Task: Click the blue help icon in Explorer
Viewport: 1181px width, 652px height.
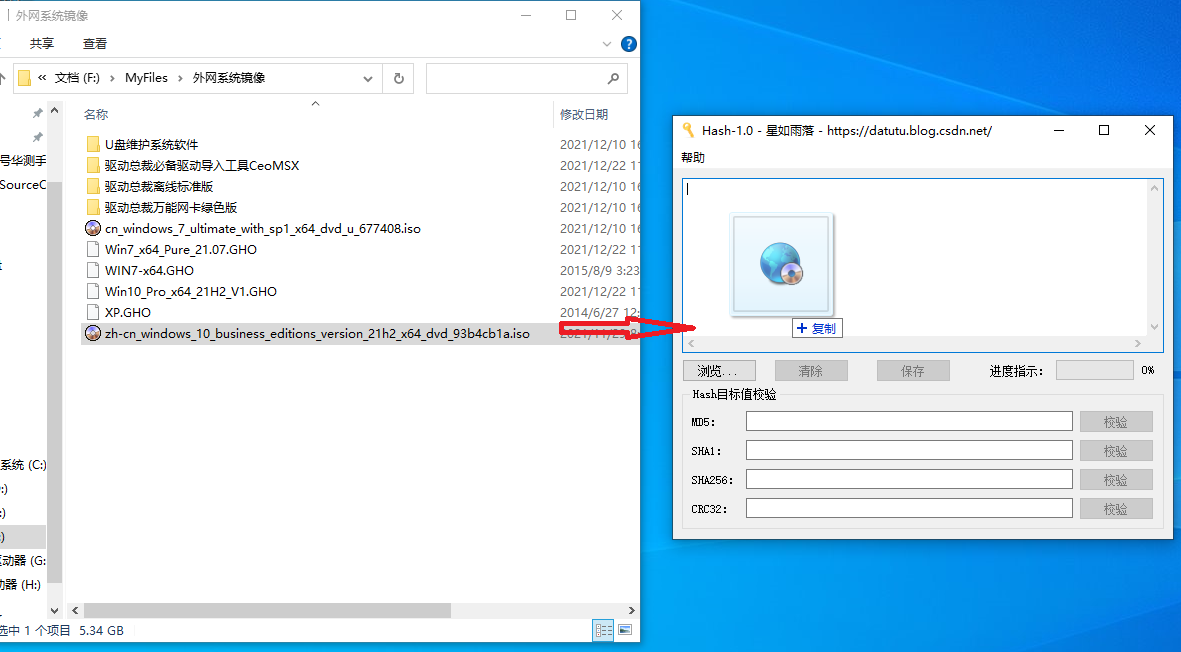Action: tap(628, 44)
